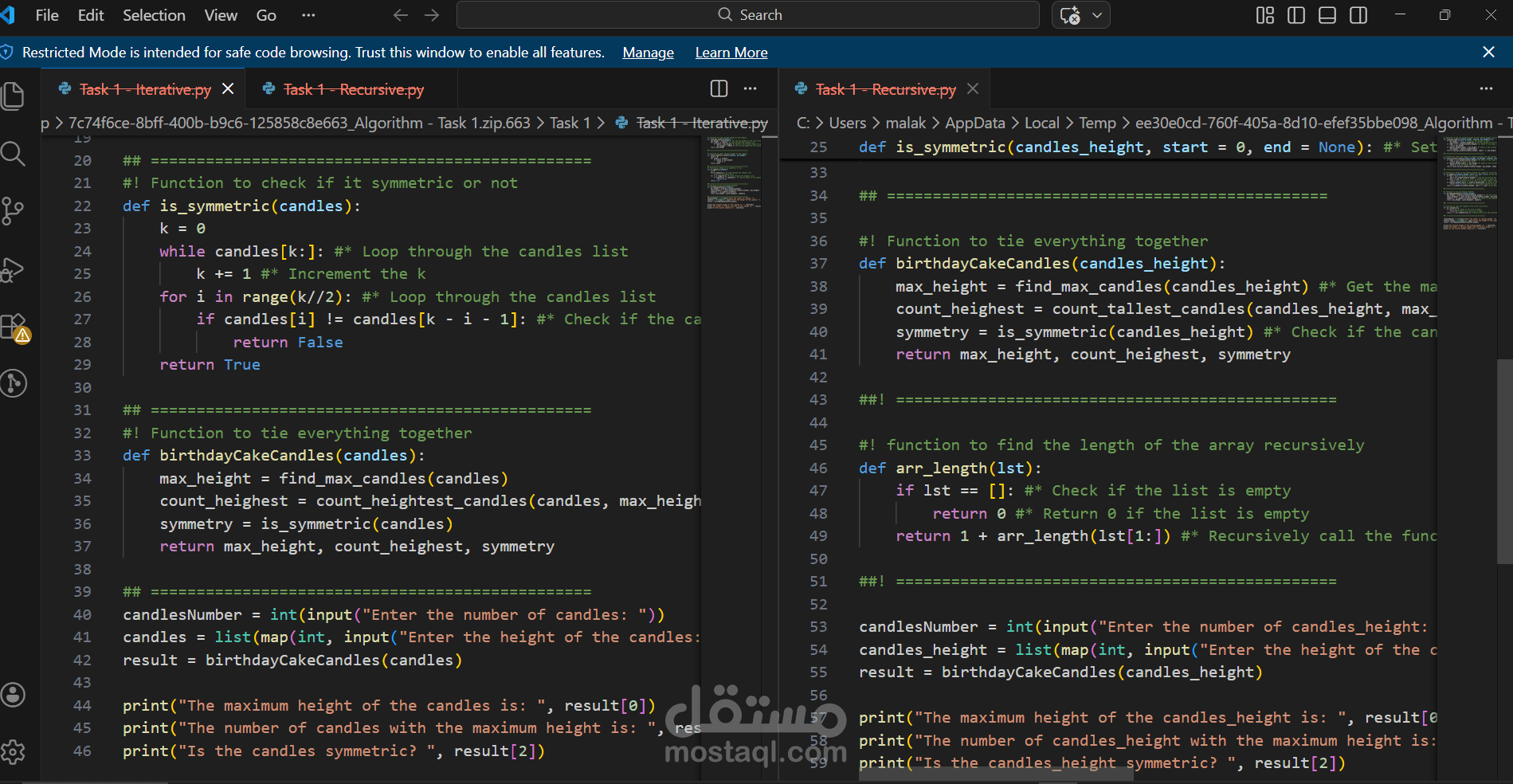The height and width of the screenshot is (784, 1513).
Task: Switch to the Task 1 - Iterative.py tab
Action: 145,89
